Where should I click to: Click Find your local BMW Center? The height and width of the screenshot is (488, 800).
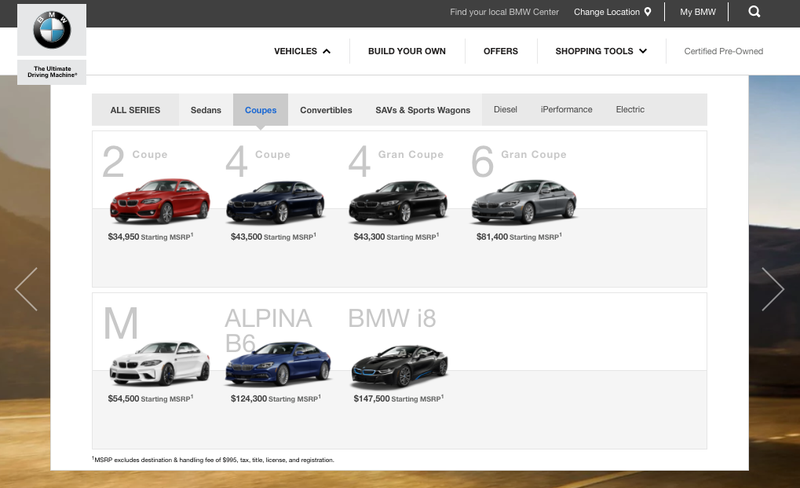504,12
